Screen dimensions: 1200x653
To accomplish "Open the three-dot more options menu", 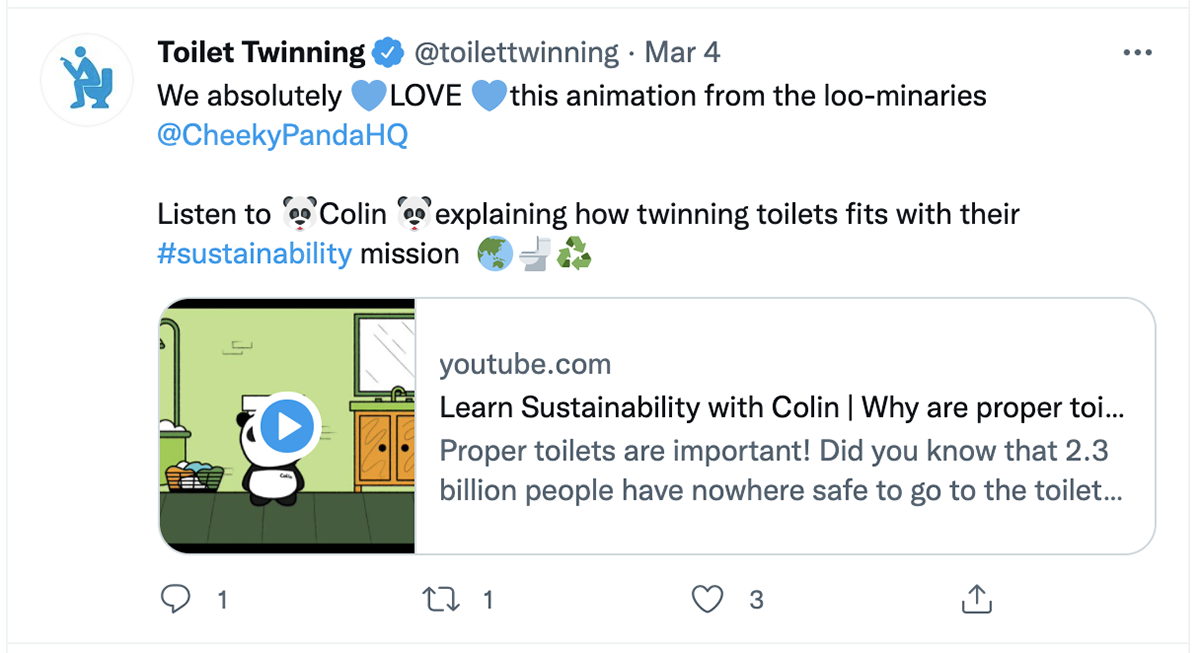I will pyautogui.click(x=1138, y=53).
